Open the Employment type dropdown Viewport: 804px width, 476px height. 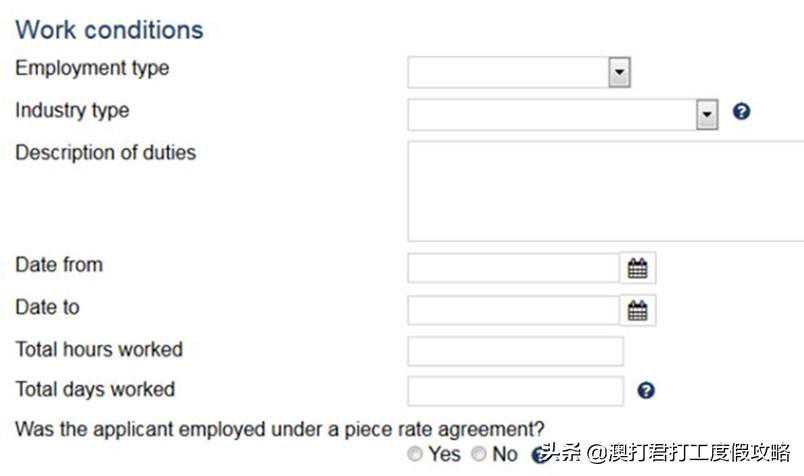click(619, 72)
